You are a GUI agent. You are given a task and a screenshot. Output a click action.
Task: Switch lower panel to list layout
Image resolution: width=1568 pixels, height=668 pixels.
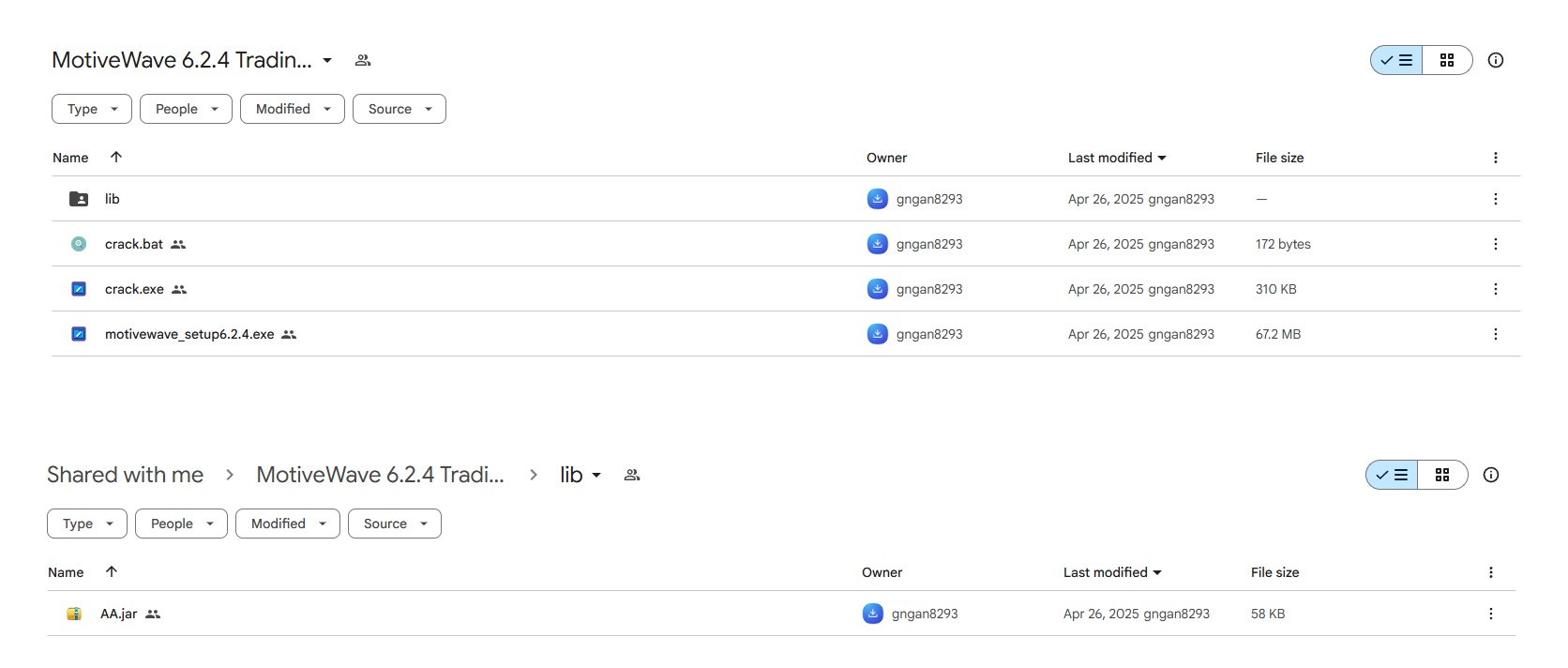(x=1392, y=475)
